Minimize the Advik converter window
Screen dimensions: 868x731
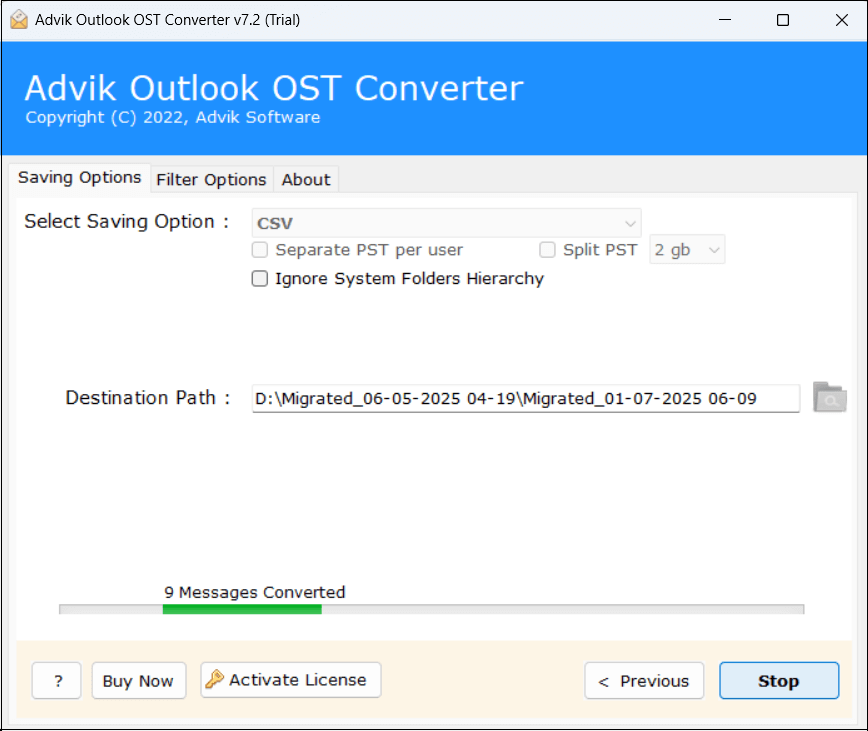(725, 20)
